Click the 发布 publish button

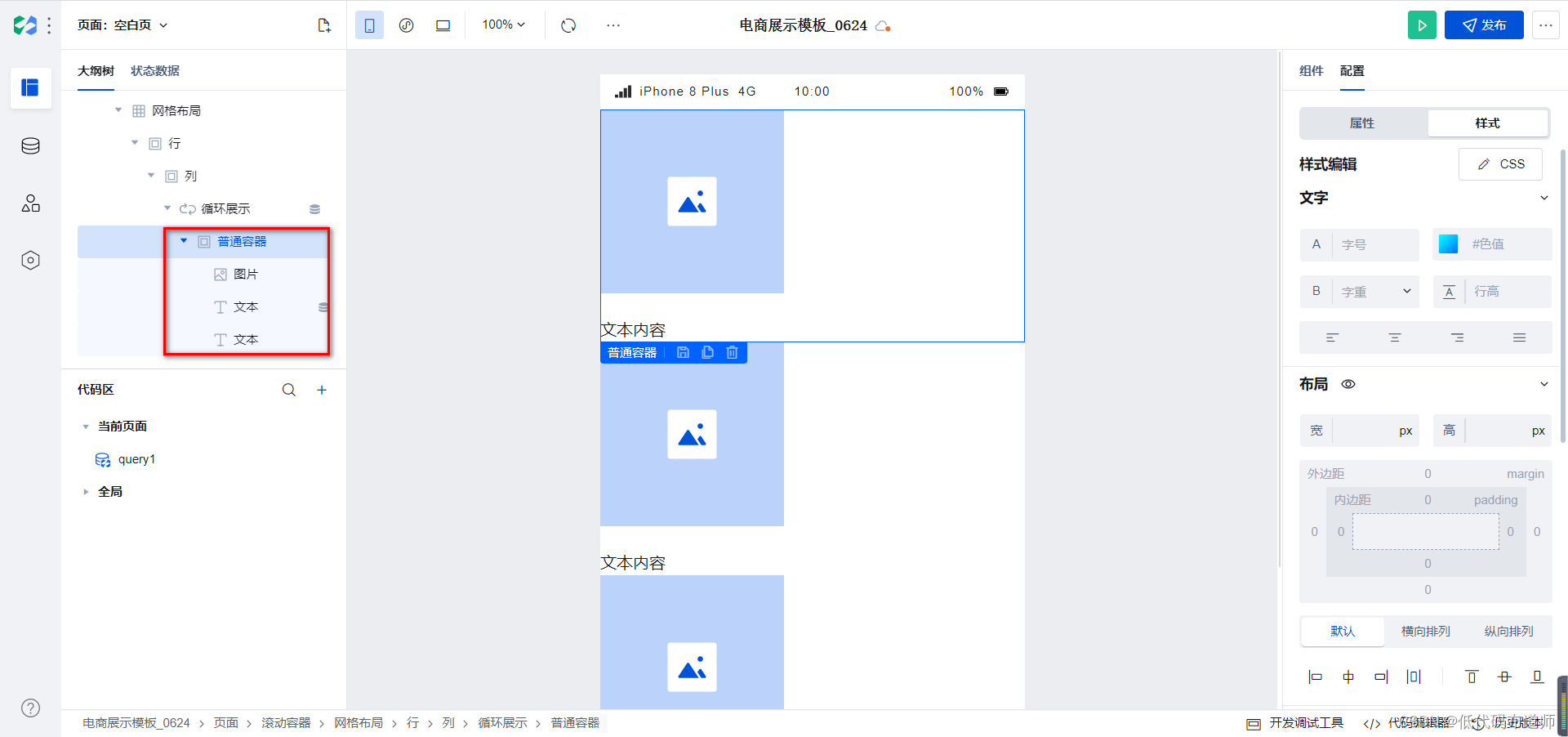click(1484, 25)
